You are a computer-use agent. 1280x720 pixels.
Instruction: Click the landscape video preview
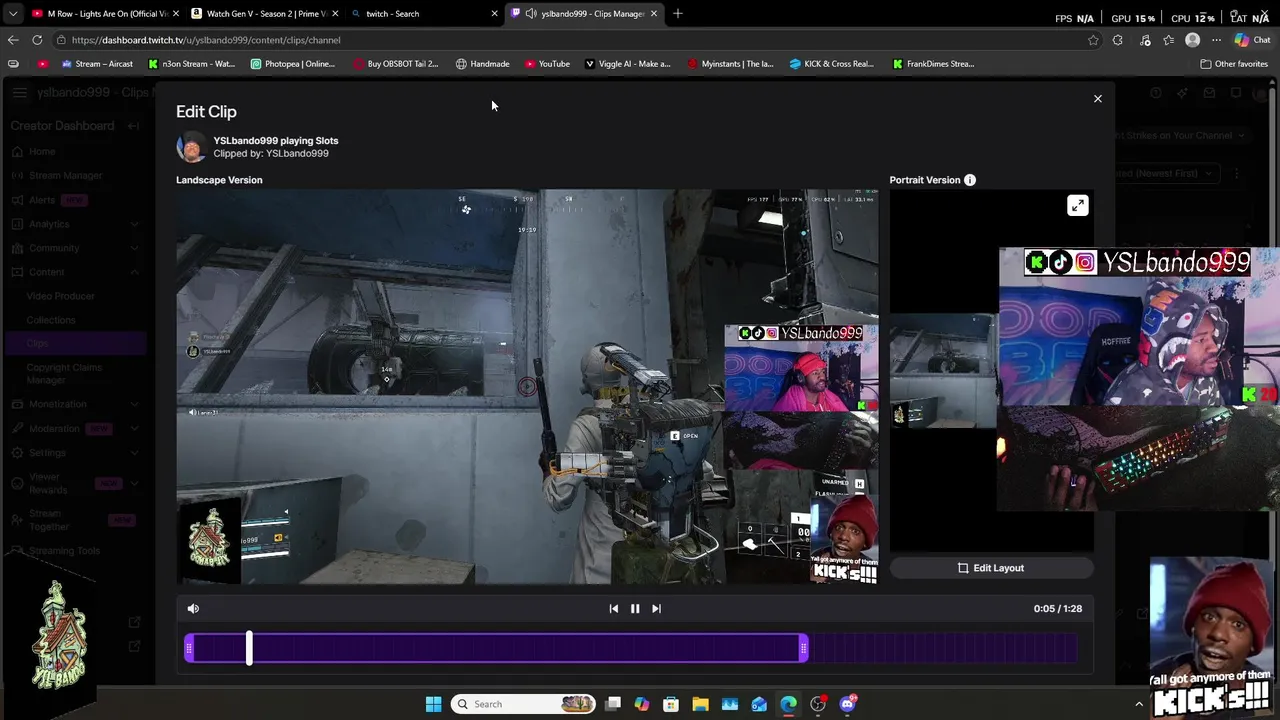click(527, 386)
